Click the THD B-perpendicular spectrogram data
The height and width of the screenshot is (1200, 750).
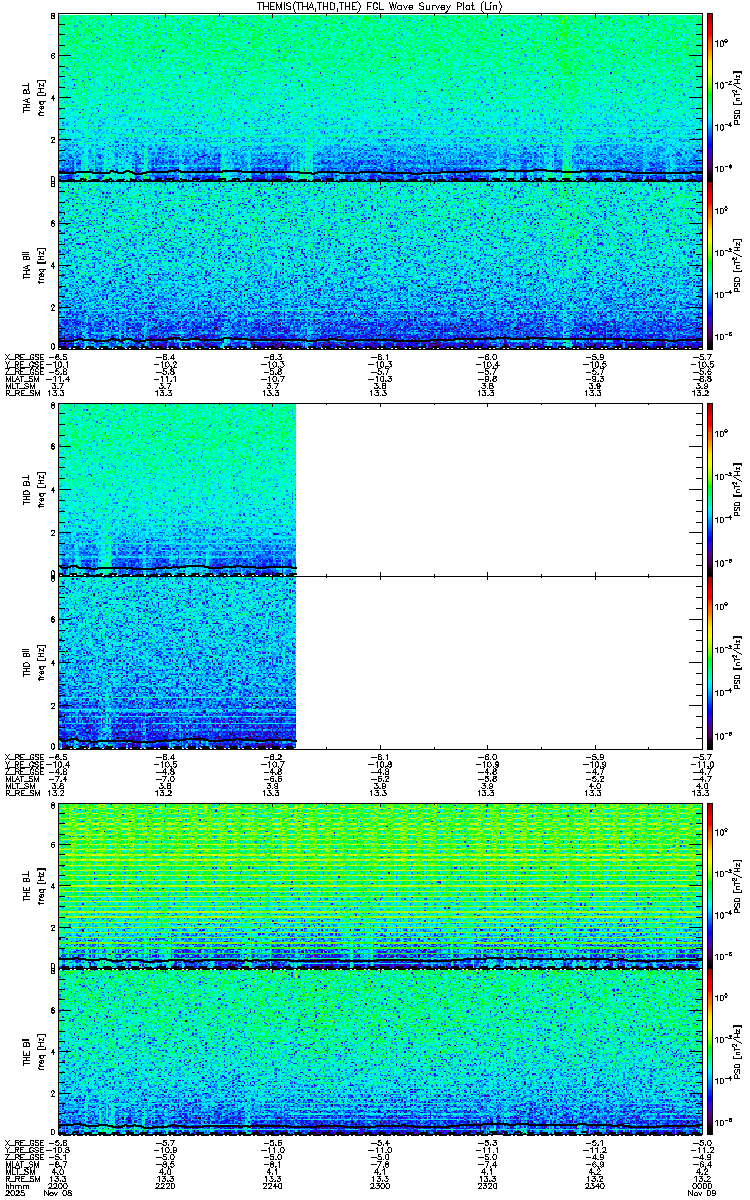pyautogui.click(x=177, y=490)
